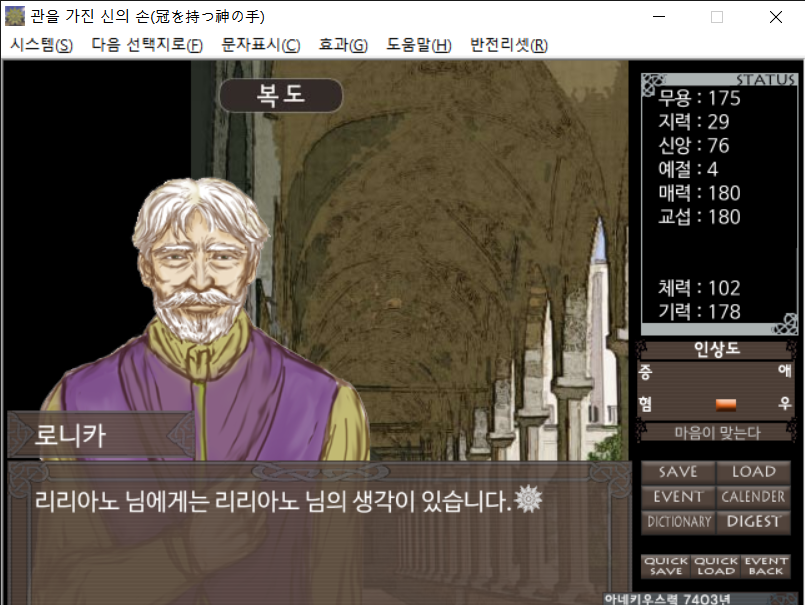Click the SAVE button
This screenshot has width=805, height=605.
pyautogui.click(x=678, y=471)
